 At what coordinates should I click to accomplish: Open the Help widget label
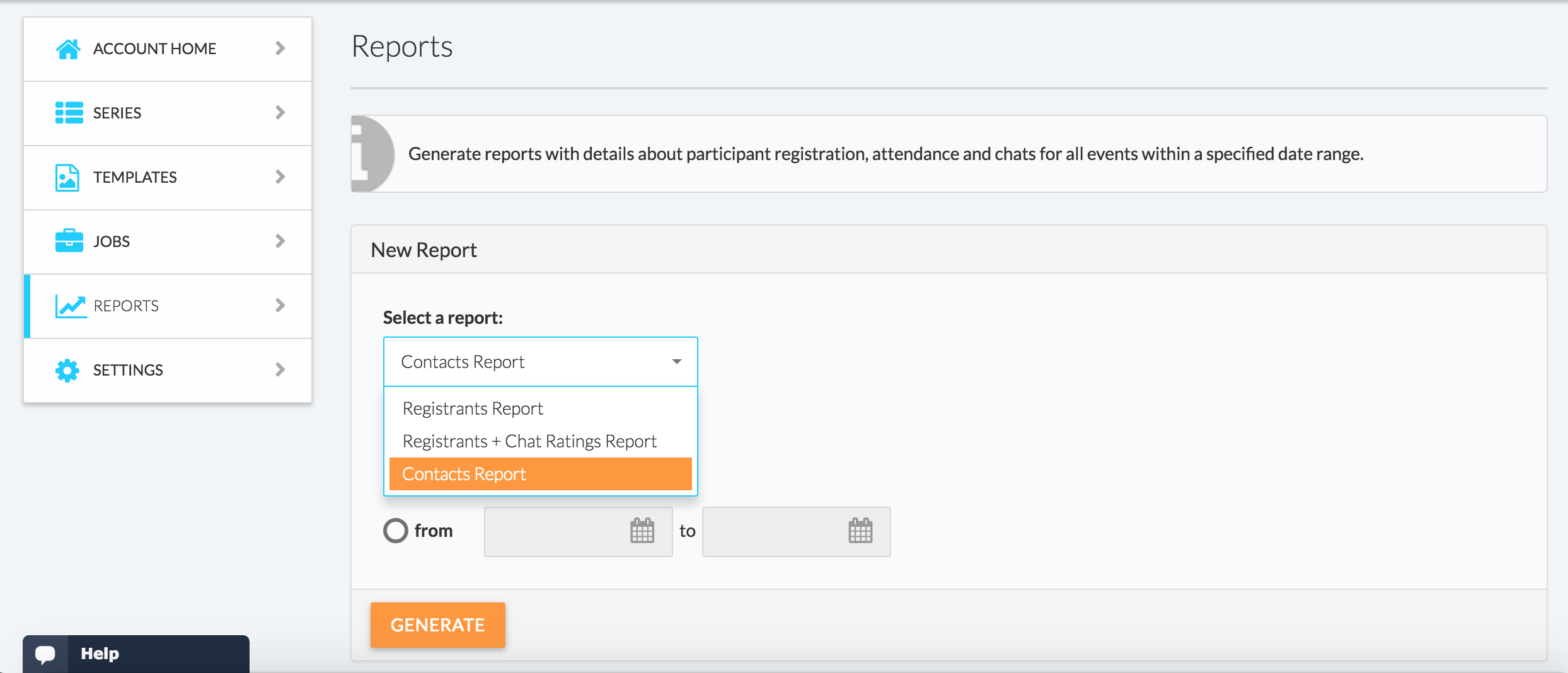100,653
